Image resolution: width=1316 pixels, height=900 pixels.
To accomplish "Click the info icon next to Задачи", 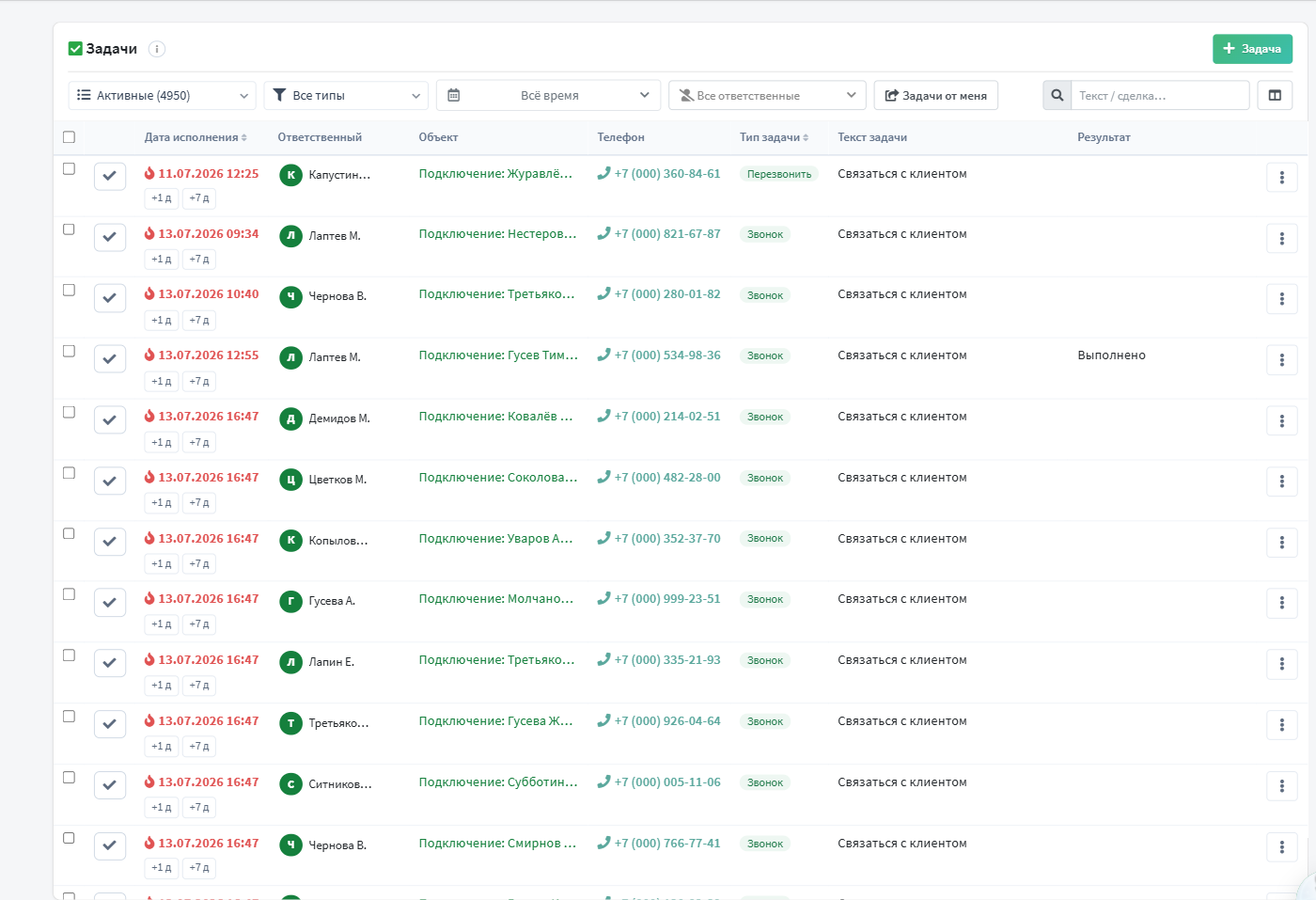I will coord(157,49).
